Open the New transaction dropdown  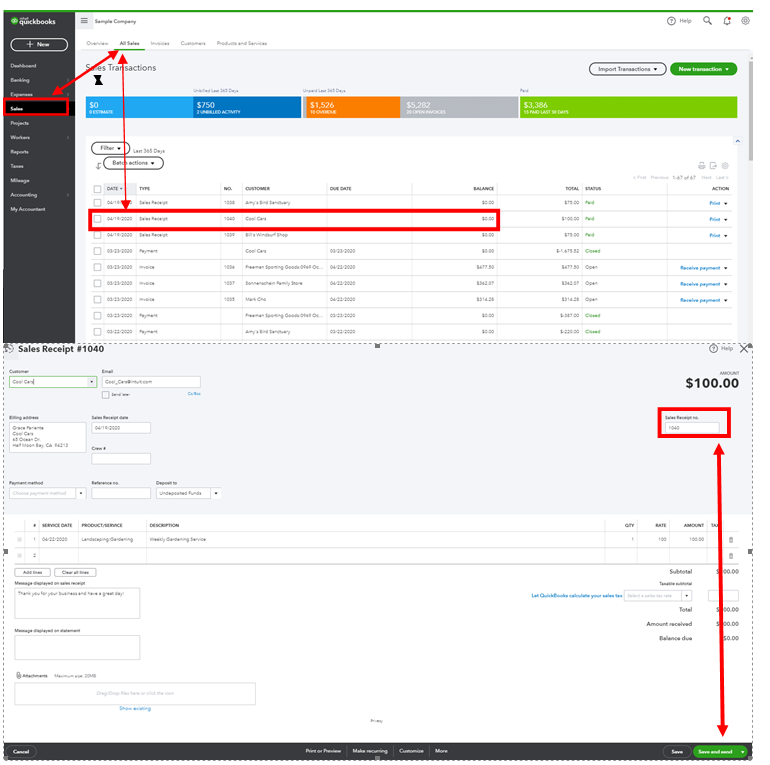pyautogui.click(x=703, y=69)
